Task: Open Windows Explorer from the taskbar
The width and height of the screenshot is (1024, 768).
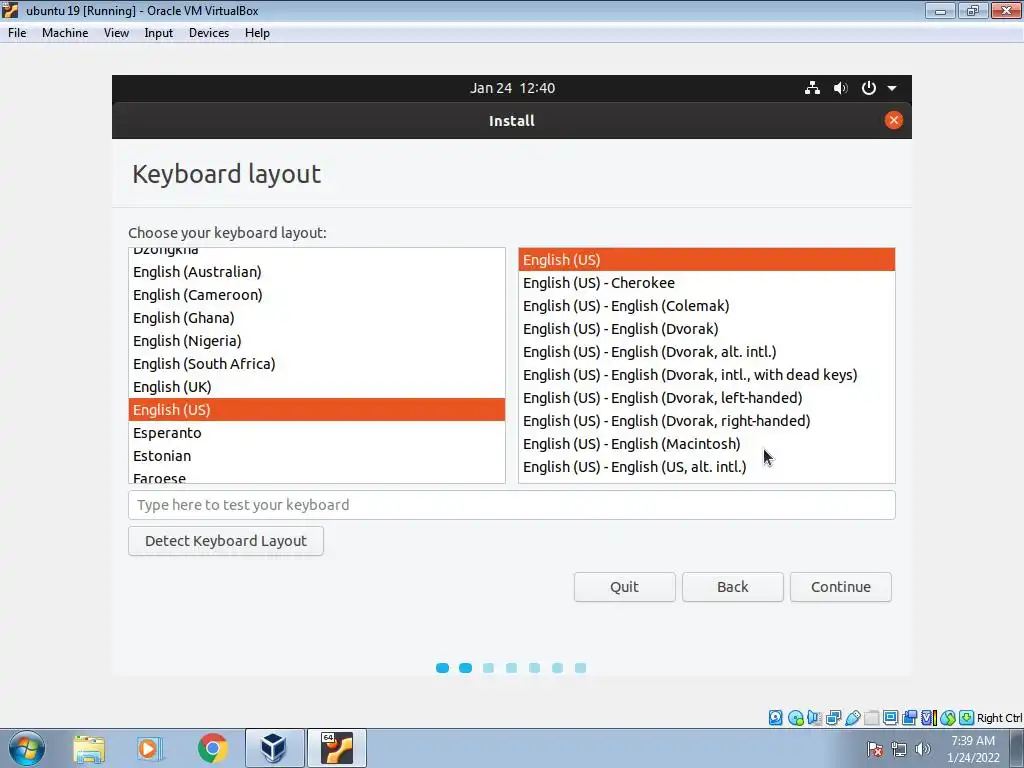Action: pyautogui.click(x=89, y=748)
